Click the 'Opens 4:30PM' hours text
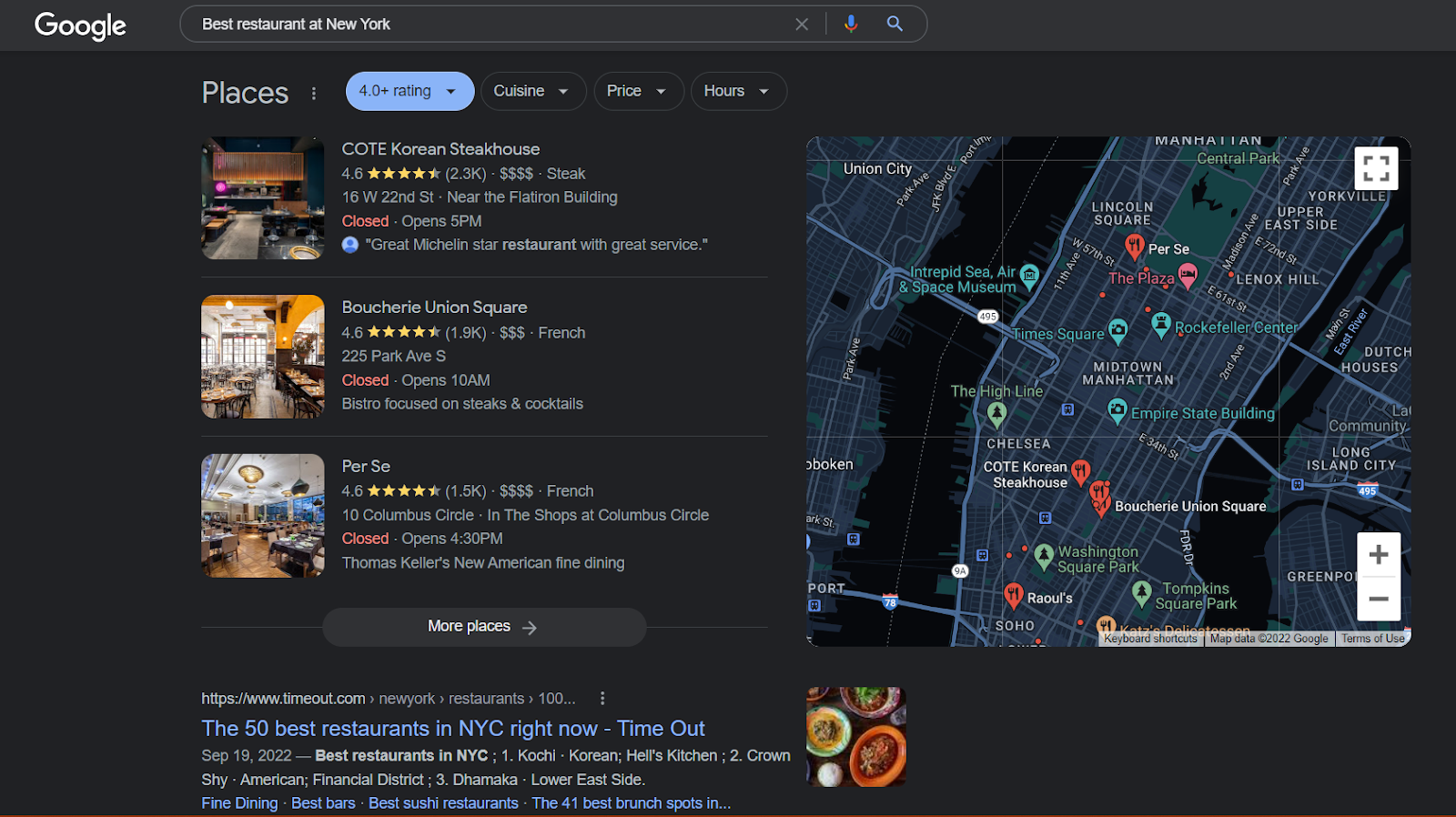This screenshot has width=1456, height=817. point(452,539)
